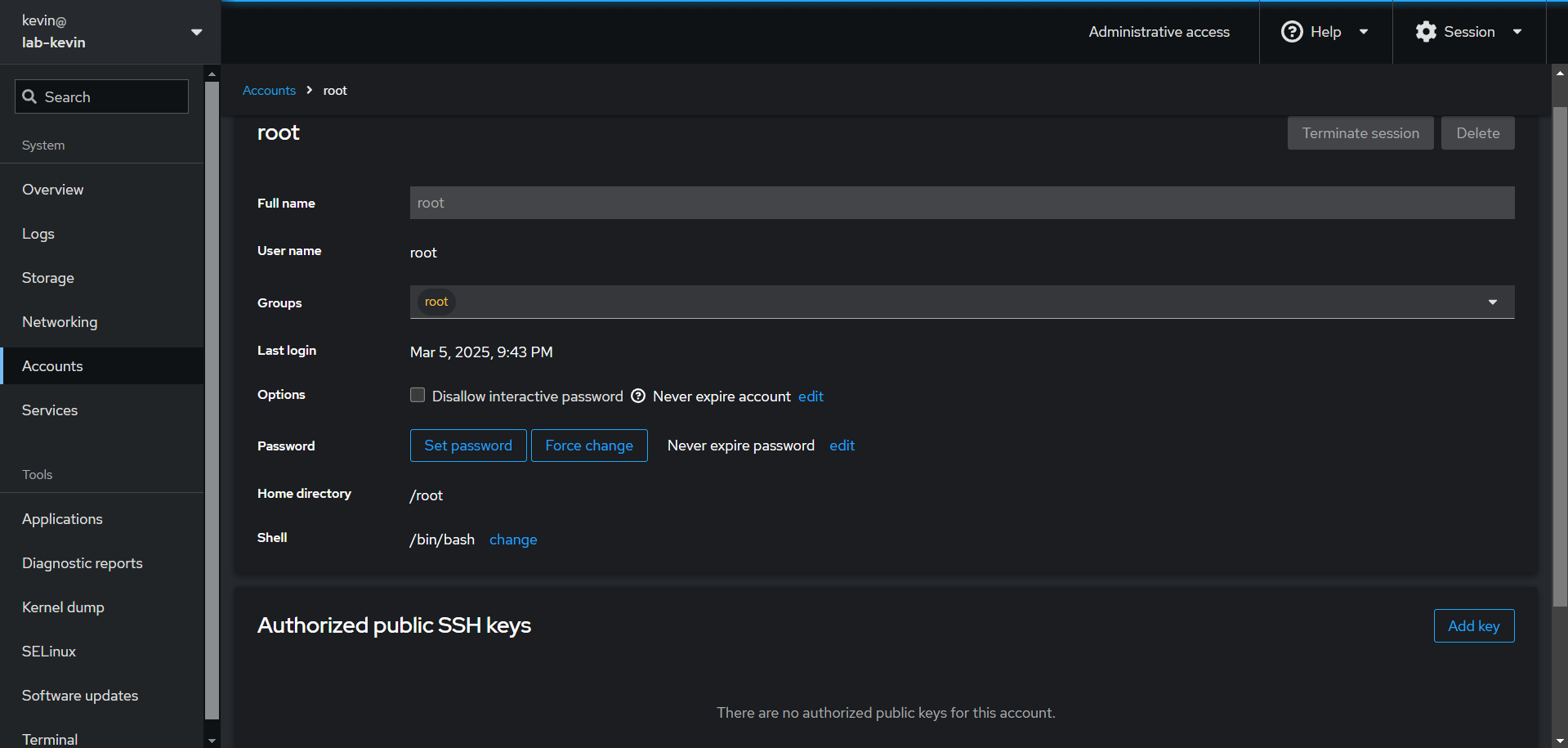Open the host switcher dropdown for lab-kevin
The height and width of the screenshot is (748, 1568).
[196, 32]
